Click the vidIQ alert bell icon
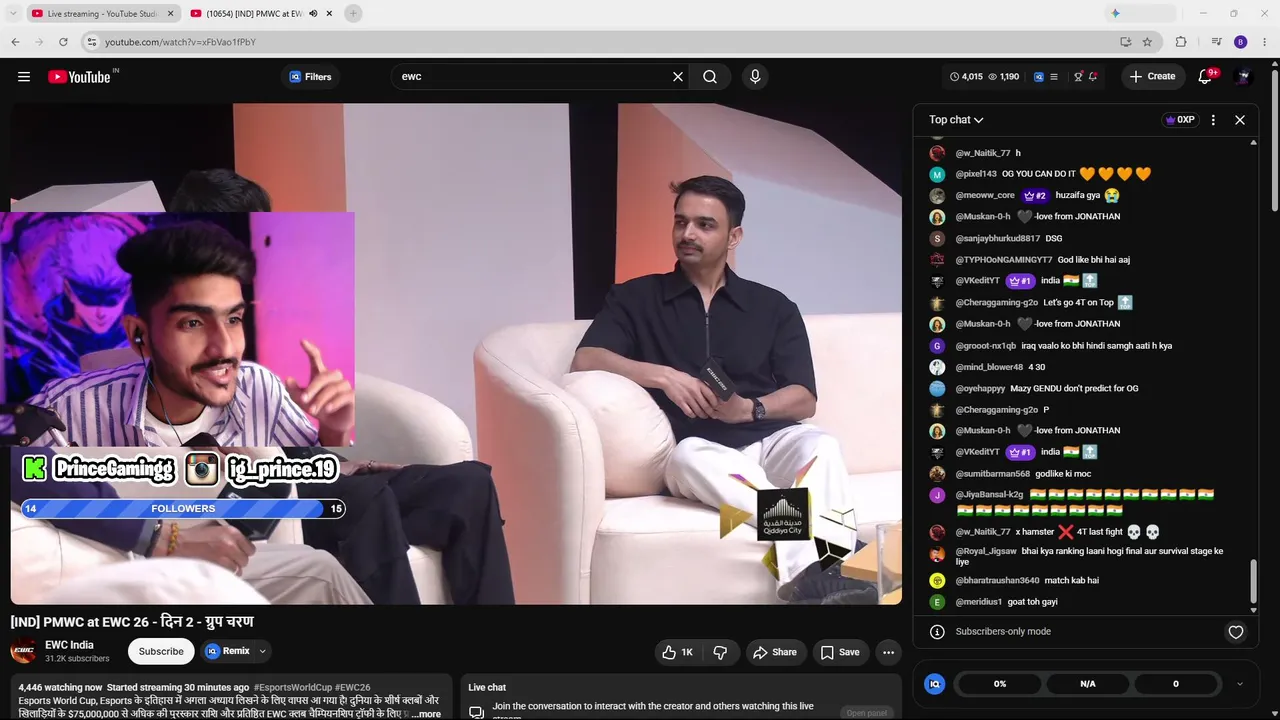This screenshot has height=720, width=1280. pyautogui.click(x=1093, y=77)
